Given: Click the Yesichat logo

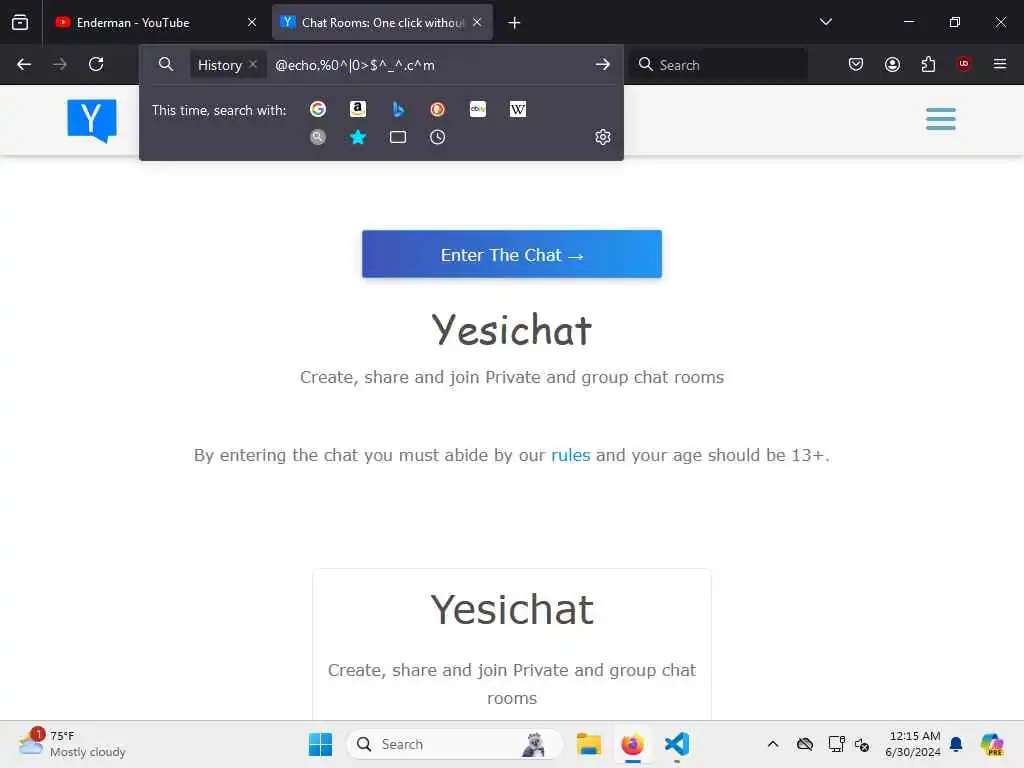Looking at the screenshot, I should (92, 120).
